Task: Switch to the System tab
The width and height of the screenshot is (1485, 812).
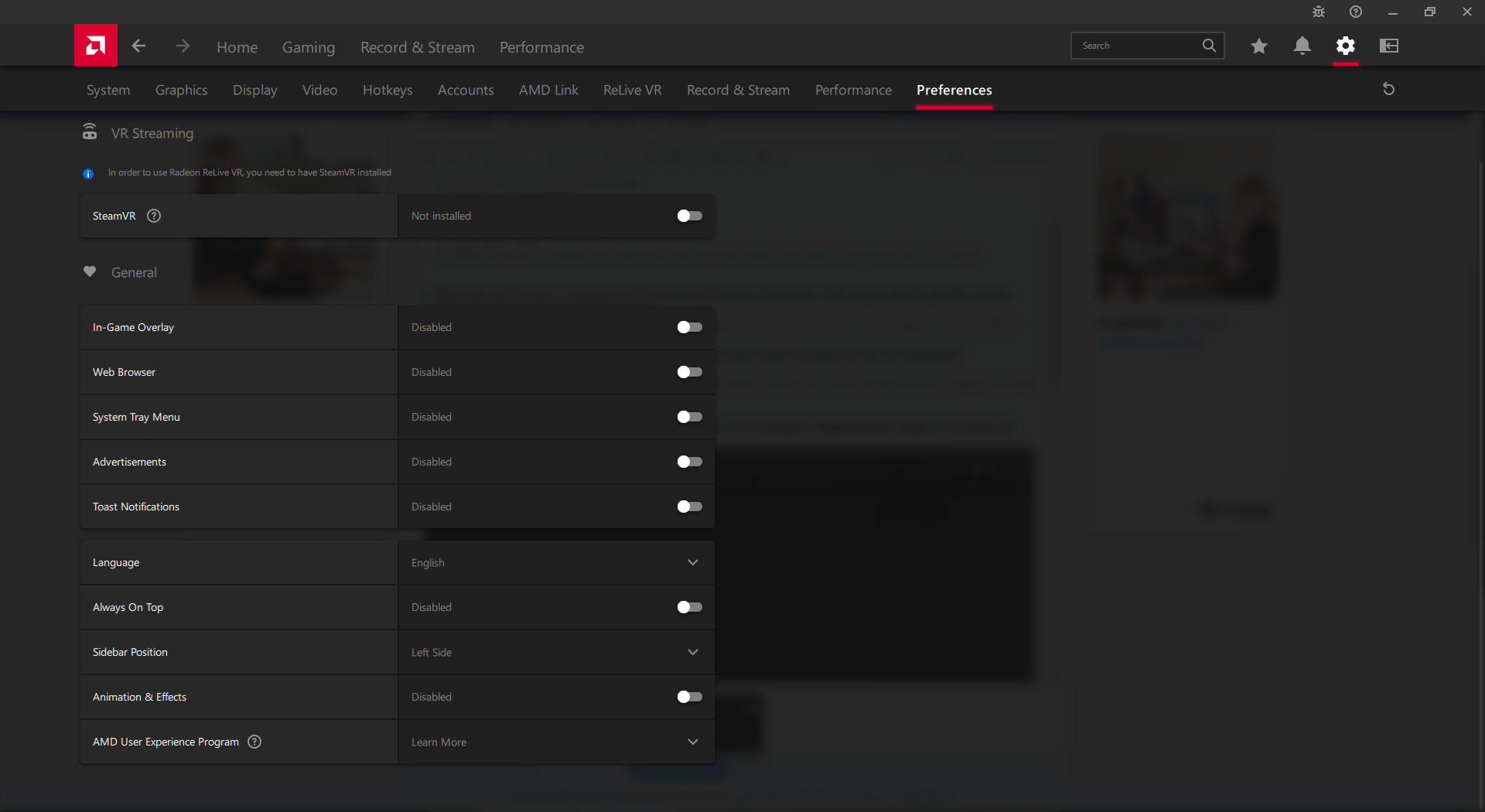Action: click(x=108, y=90)
